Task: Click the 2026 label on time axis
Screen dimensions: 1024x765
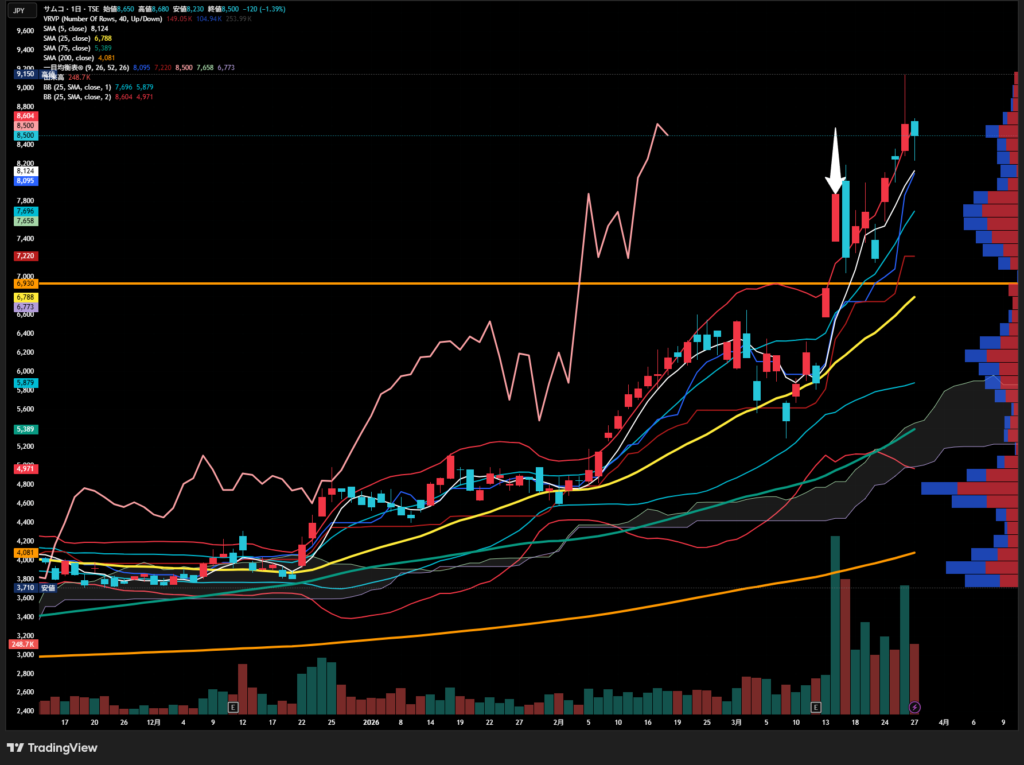Action: coord(372,721)
